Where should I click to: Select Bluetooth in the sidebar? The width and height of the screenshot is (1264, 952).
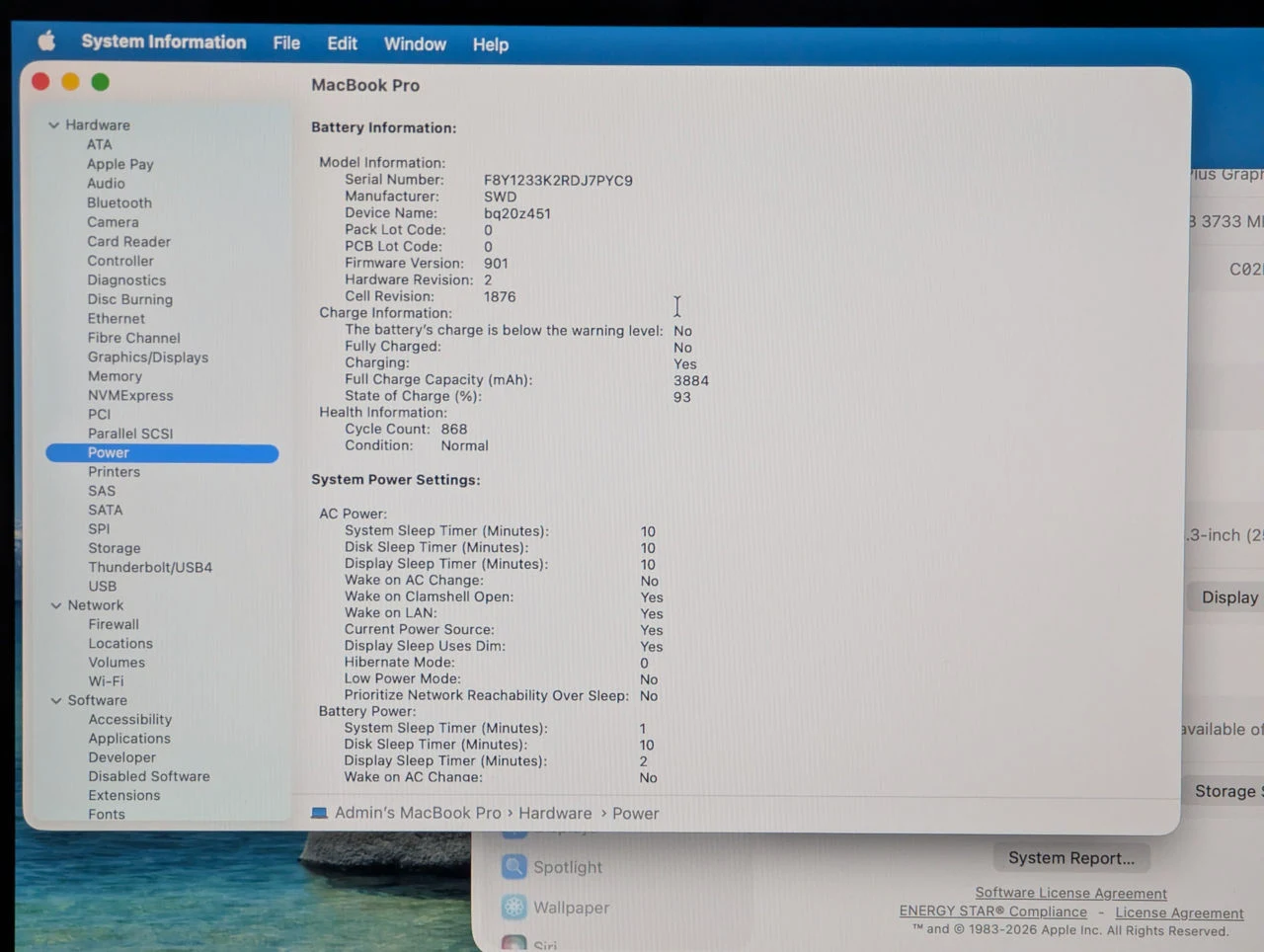click(119, 202)
